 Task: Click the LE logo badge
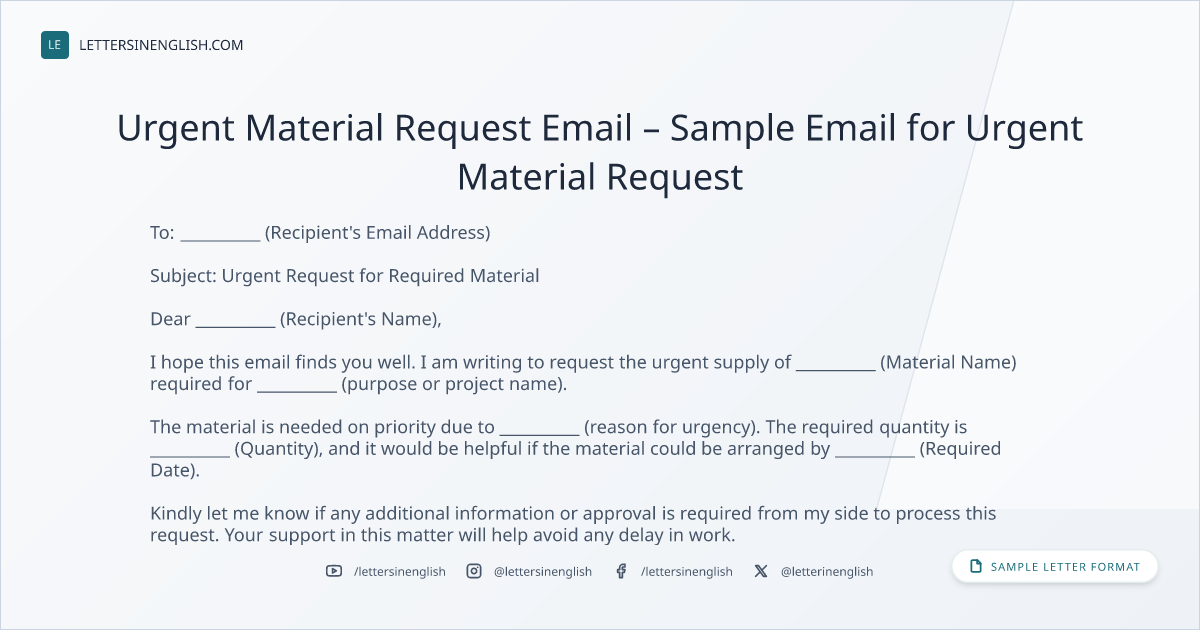tap(55, 45)
